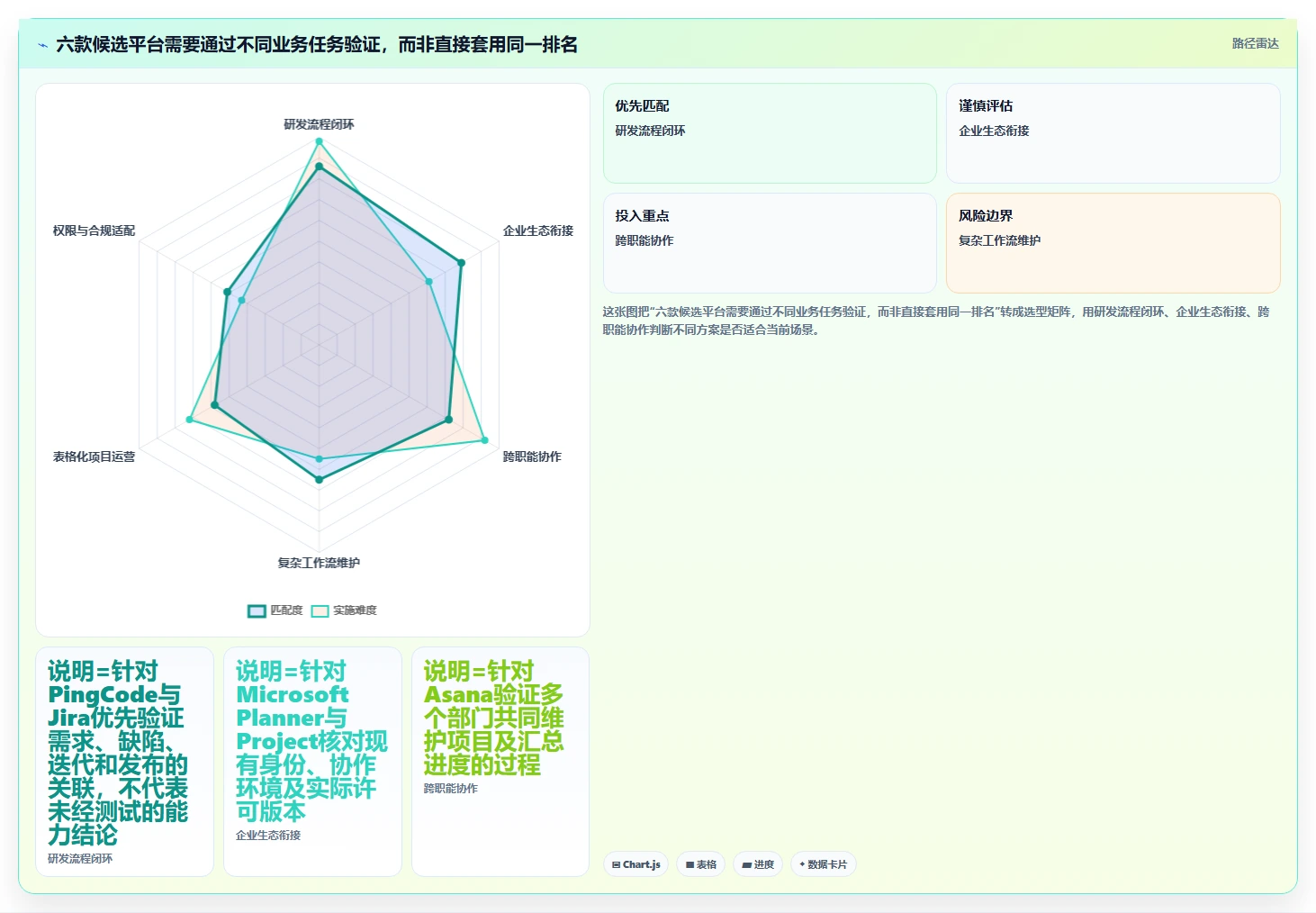This screenshot has width=1316, height=913.
Task: Click the lightning icon beside the page title
Action: click(42, 44)
